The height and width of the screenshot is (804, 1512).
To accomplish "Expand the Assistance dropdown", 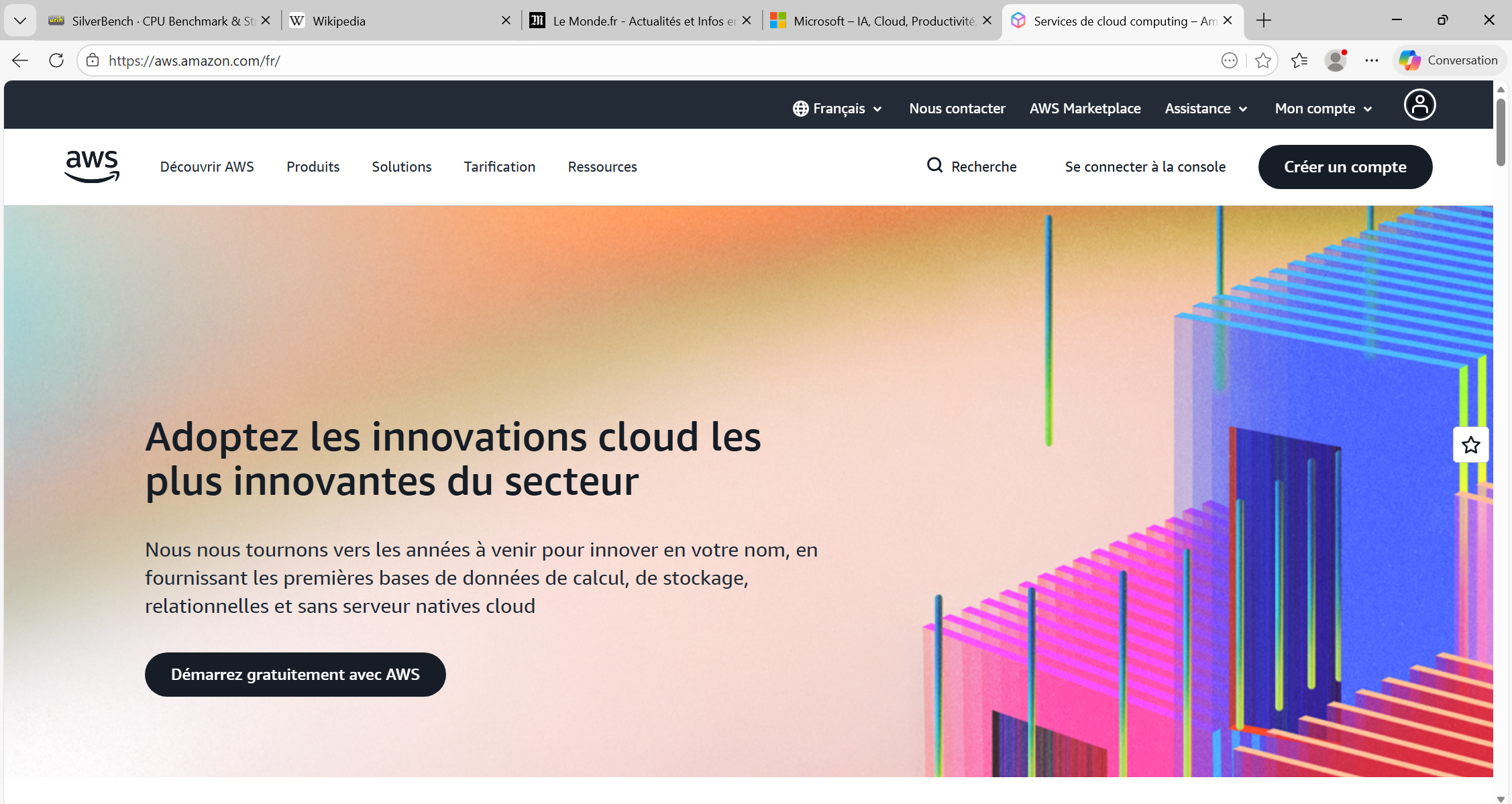I will coord(1206,109).
